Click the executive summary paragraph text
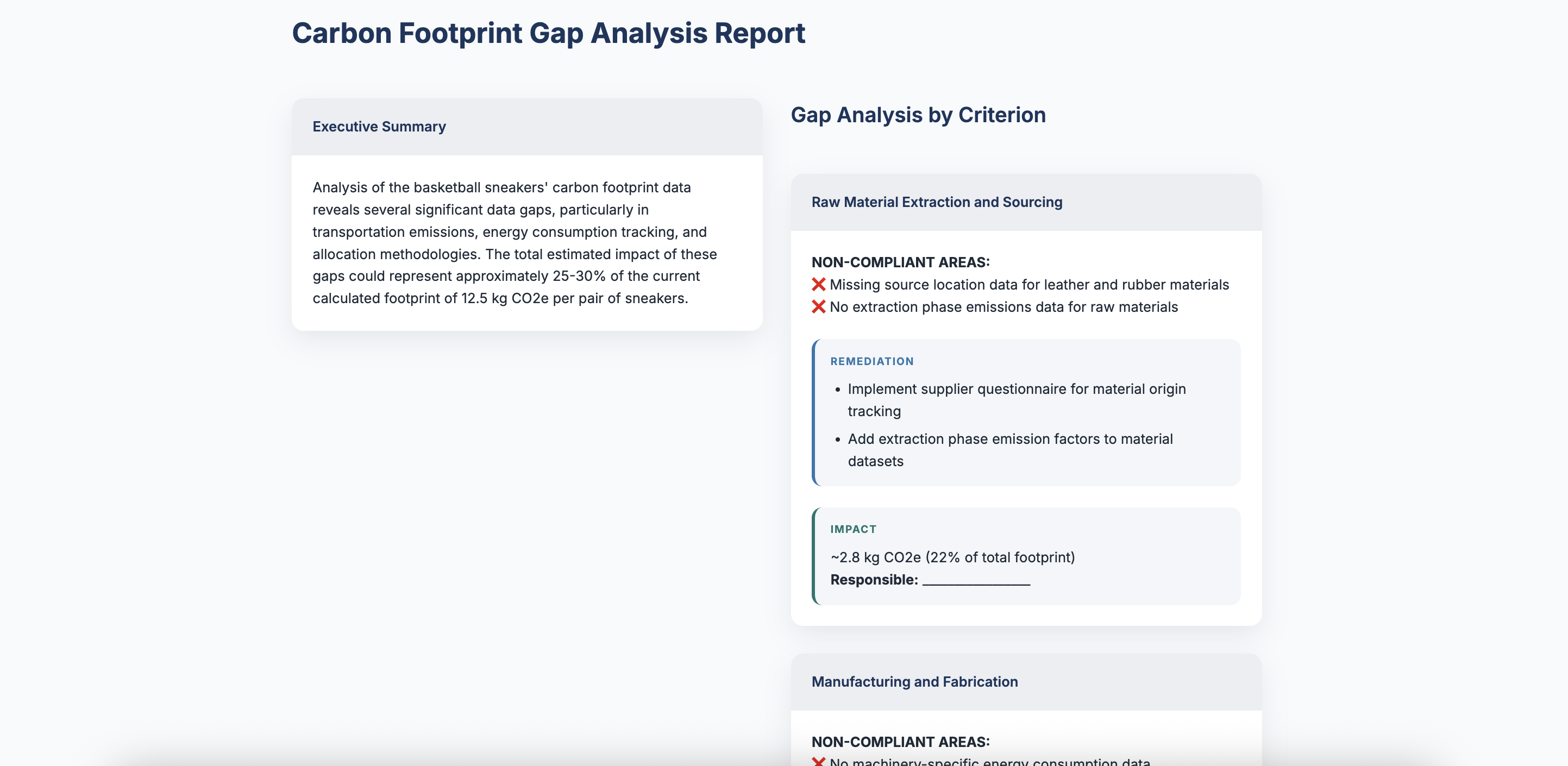The width and height of the screenshot is (1568, 766). tap(515, 243)
